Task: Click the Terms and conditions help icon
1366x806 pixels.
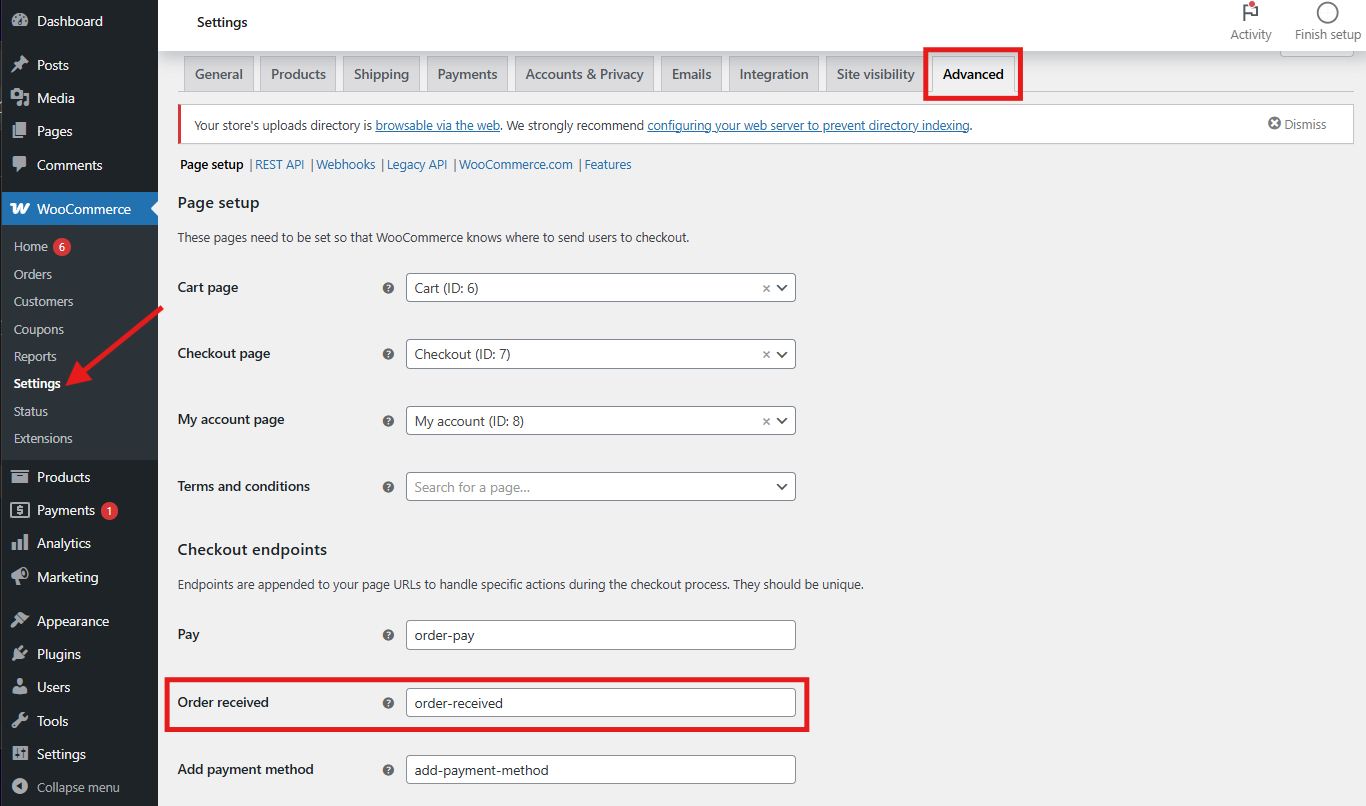Action: (389, 487)
